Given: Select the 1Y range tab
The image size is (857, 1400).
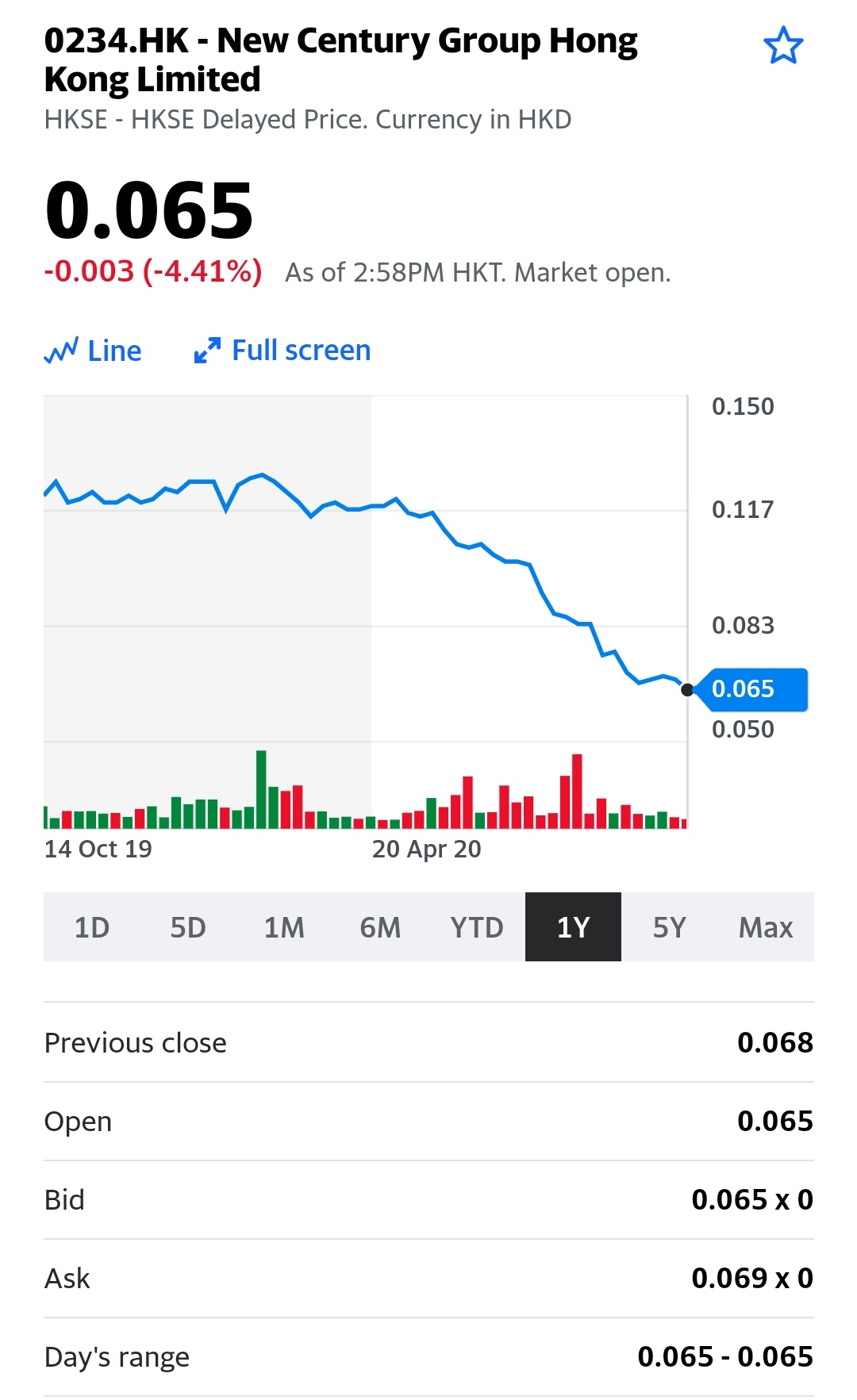Looking at the screenshot, I should tap(573, 927).
